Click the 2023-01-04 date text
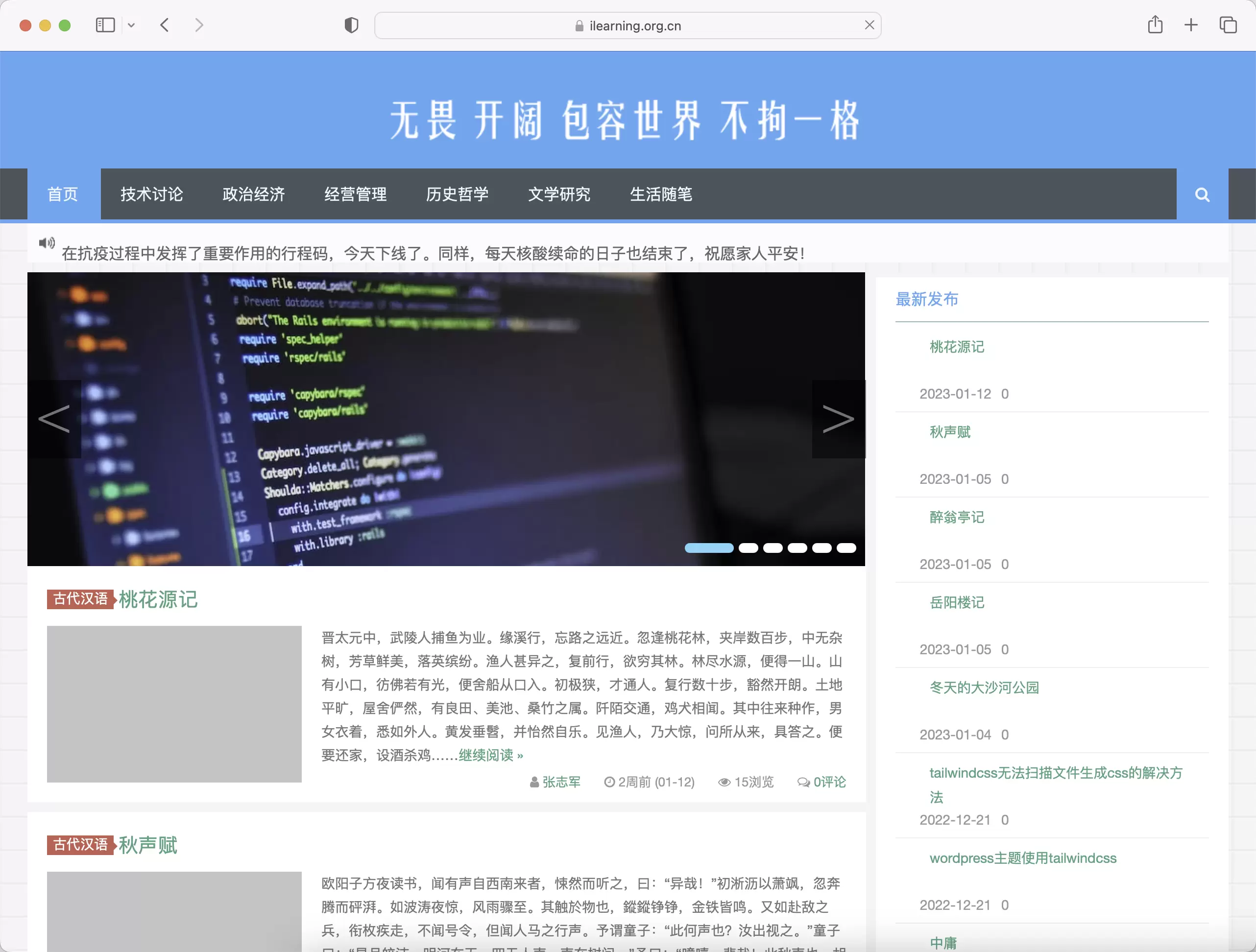Viewport: 1256px width, 952px height. pos(955,735)
